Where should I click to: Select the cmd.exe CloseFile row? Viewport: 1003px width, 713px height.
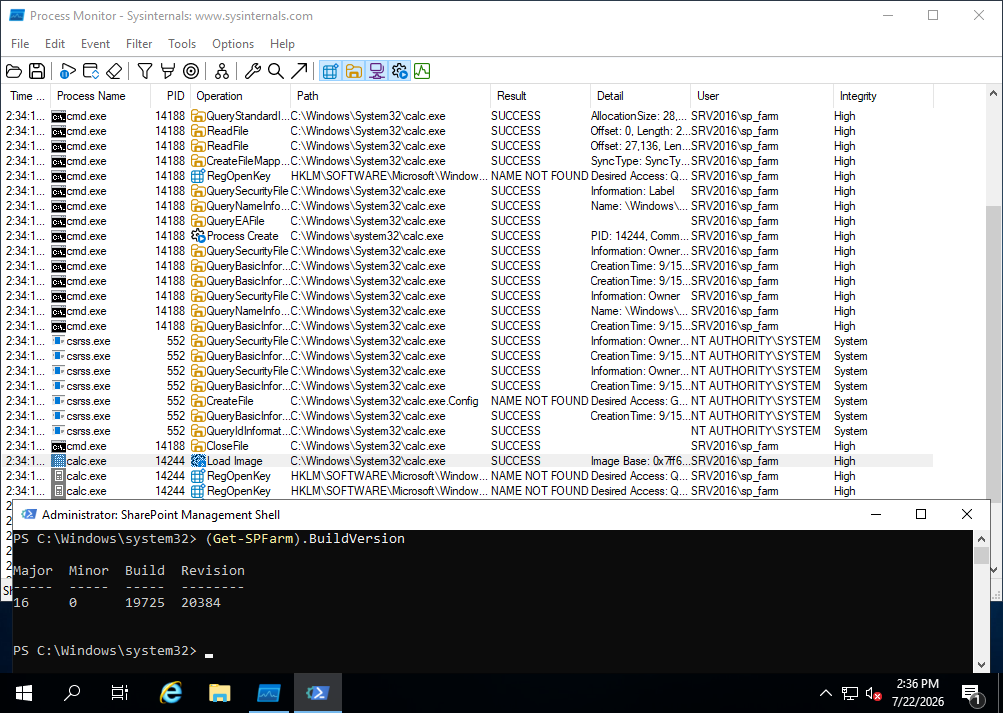point(468,446)
